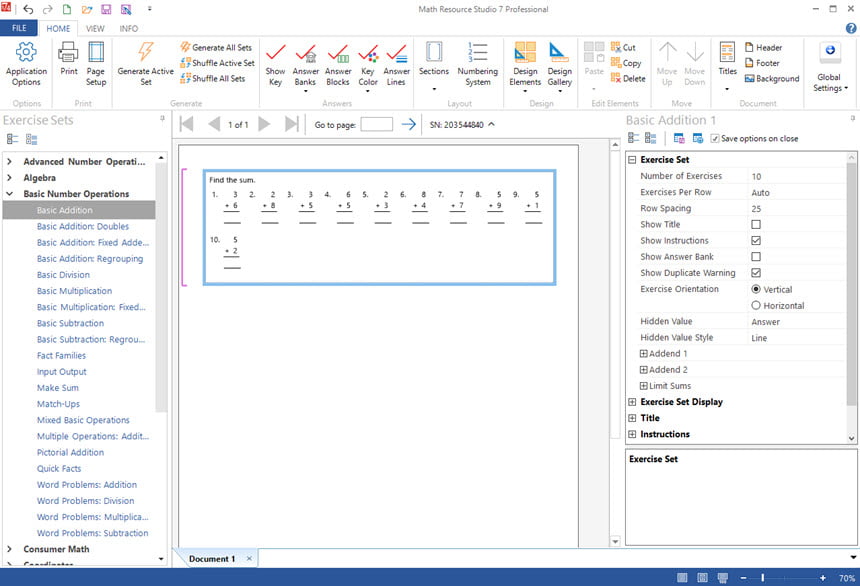The width and height of the screenshot is (860, 586).
Task: Toggle Show Answer Bank checkbox
Action: click(x=756, y=257)
